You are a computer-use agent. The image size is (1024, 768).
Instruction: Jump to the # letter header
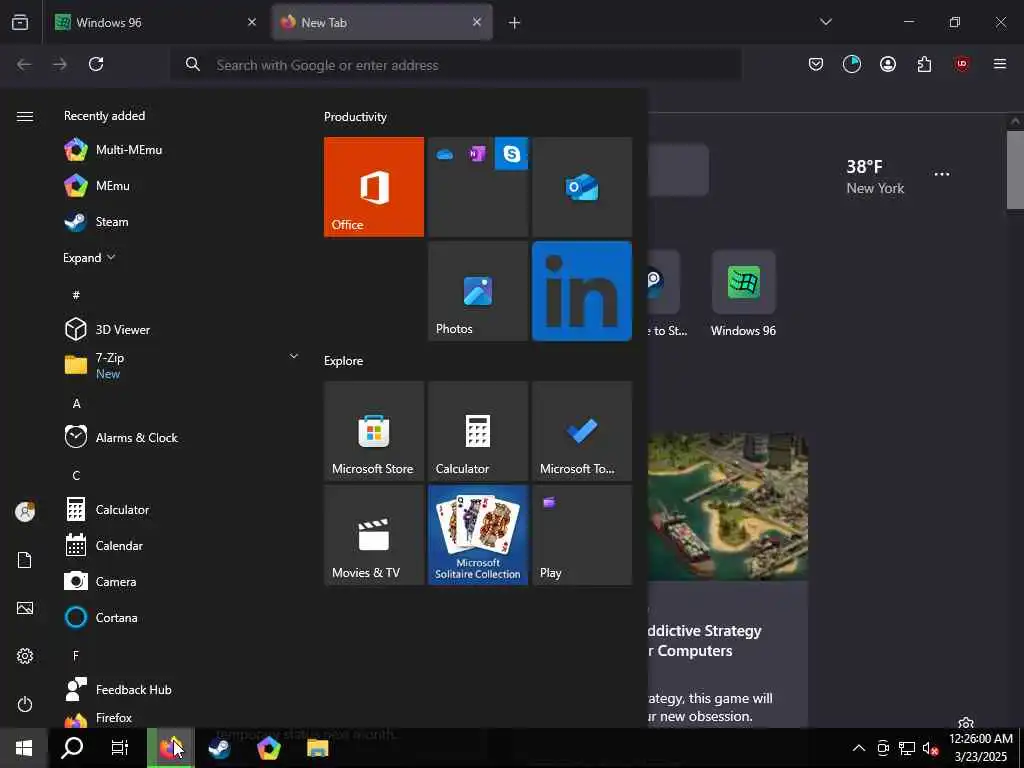[76, 295]
